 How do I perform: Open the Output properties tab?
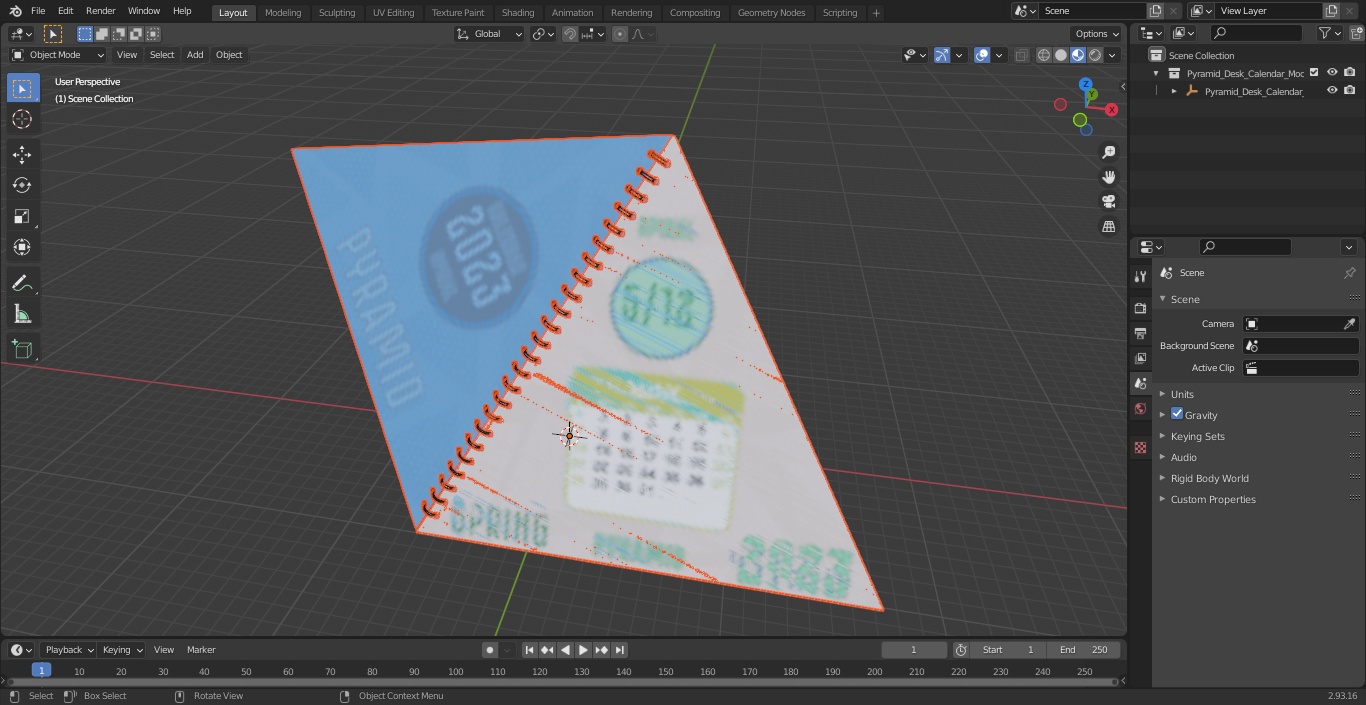coord(1140,333)
